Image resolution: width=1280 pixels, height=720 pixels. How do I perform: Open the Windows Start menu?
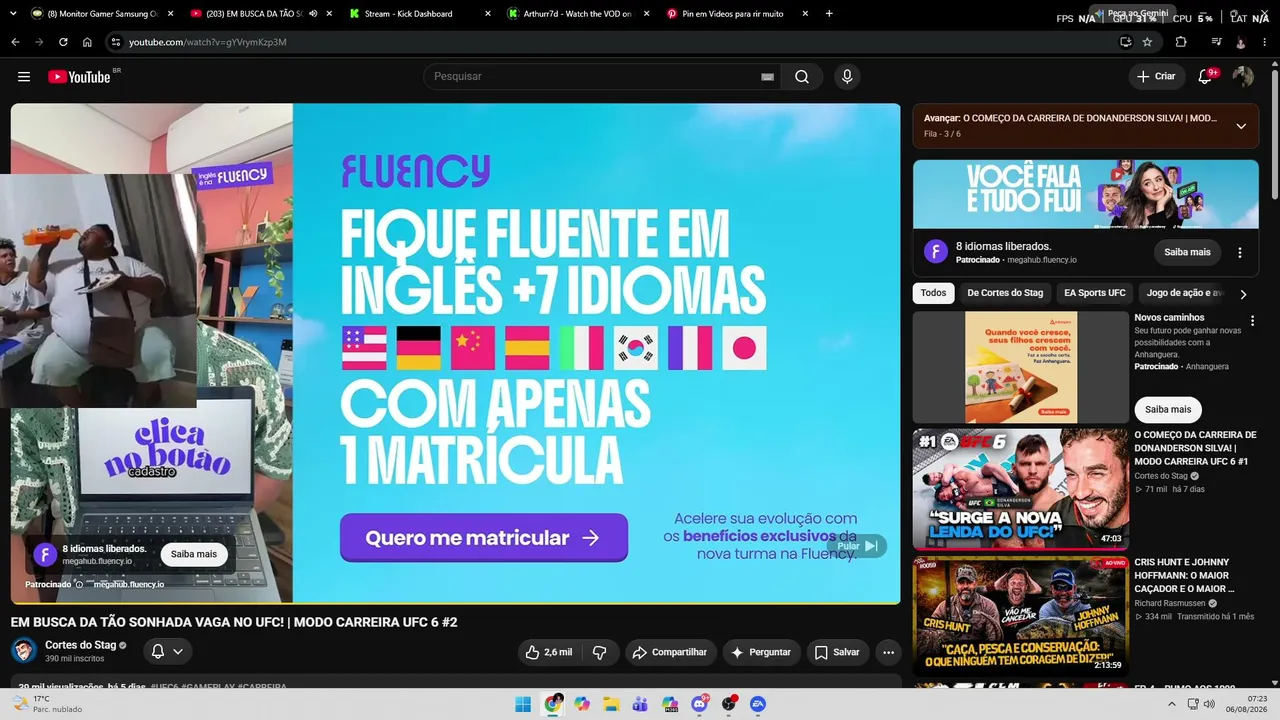523,704
